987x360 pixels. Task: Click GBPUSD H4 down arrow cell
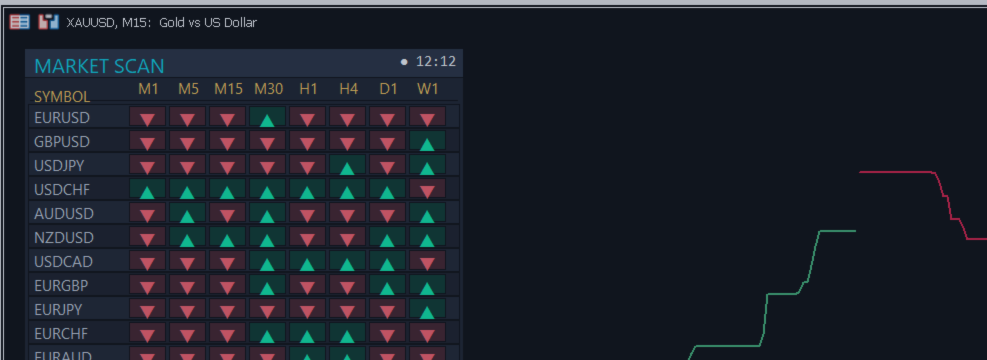click(347, 141)
